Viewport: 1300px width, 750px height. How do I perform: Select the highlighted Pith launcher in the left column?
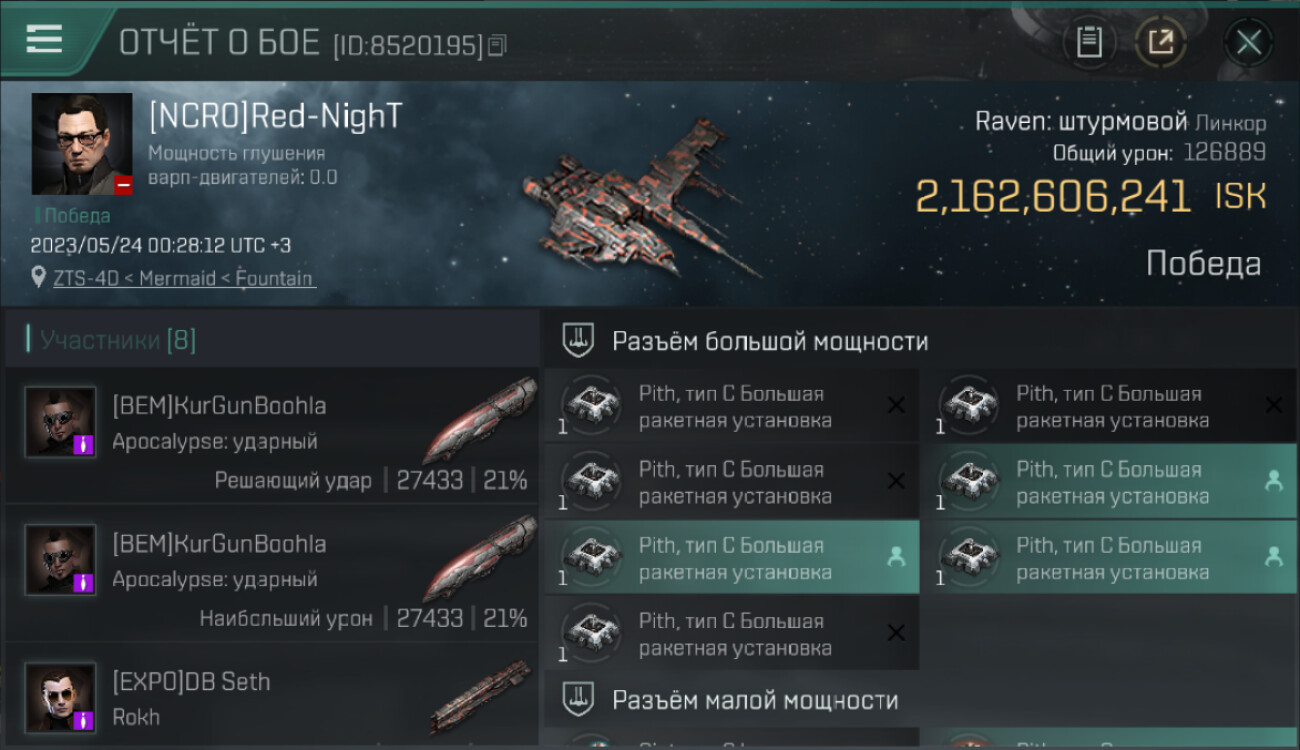coord(732,557)
